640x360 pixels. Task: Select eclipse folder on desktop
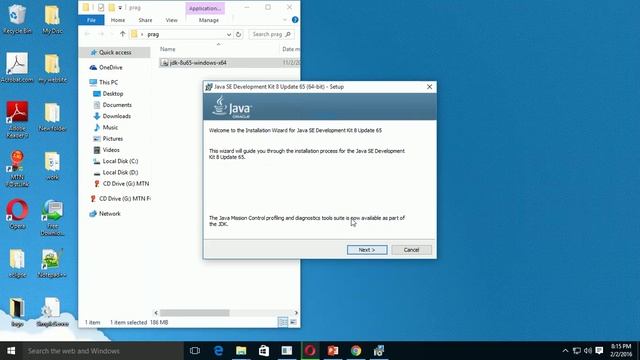(17, 264)
